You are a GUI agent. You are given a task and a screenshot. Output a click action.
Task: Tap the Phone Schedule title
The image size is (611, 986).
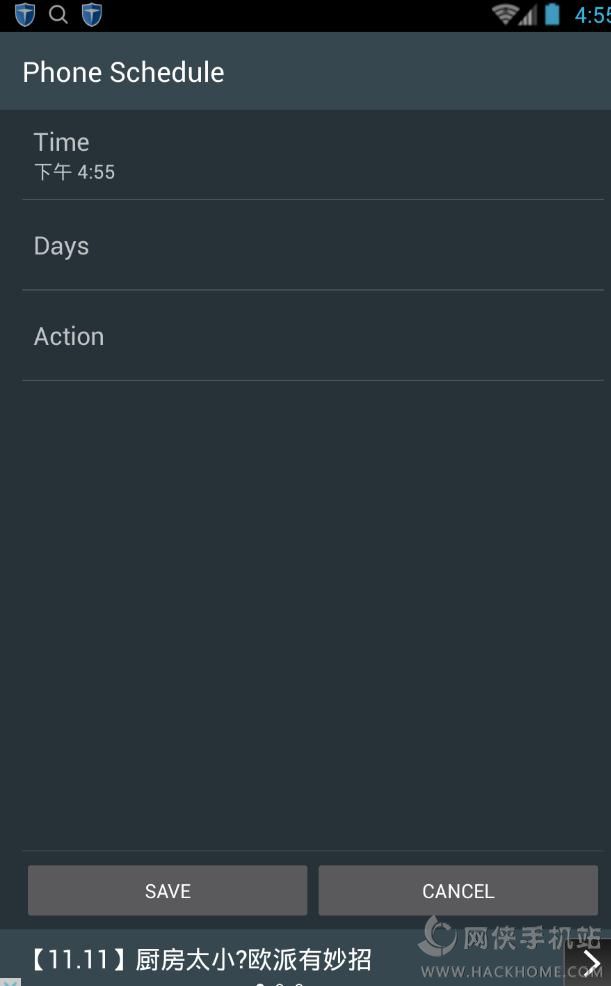pos(123,72)
